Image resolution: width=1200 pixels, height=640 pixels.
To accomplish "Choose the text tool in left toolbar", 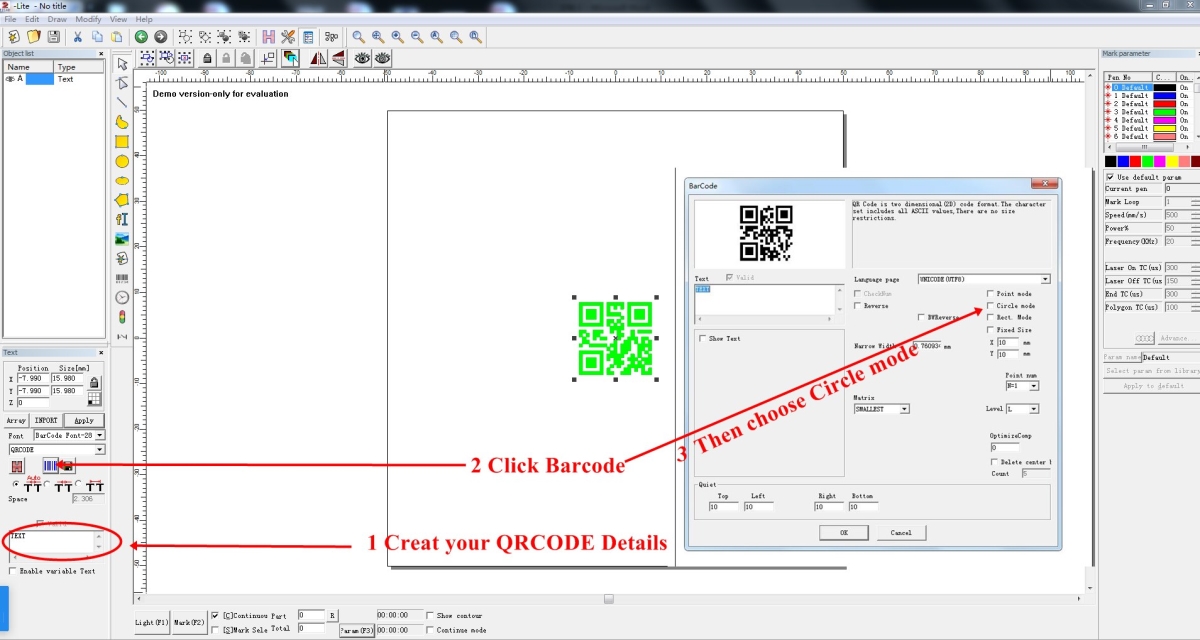I will [122, 219].
